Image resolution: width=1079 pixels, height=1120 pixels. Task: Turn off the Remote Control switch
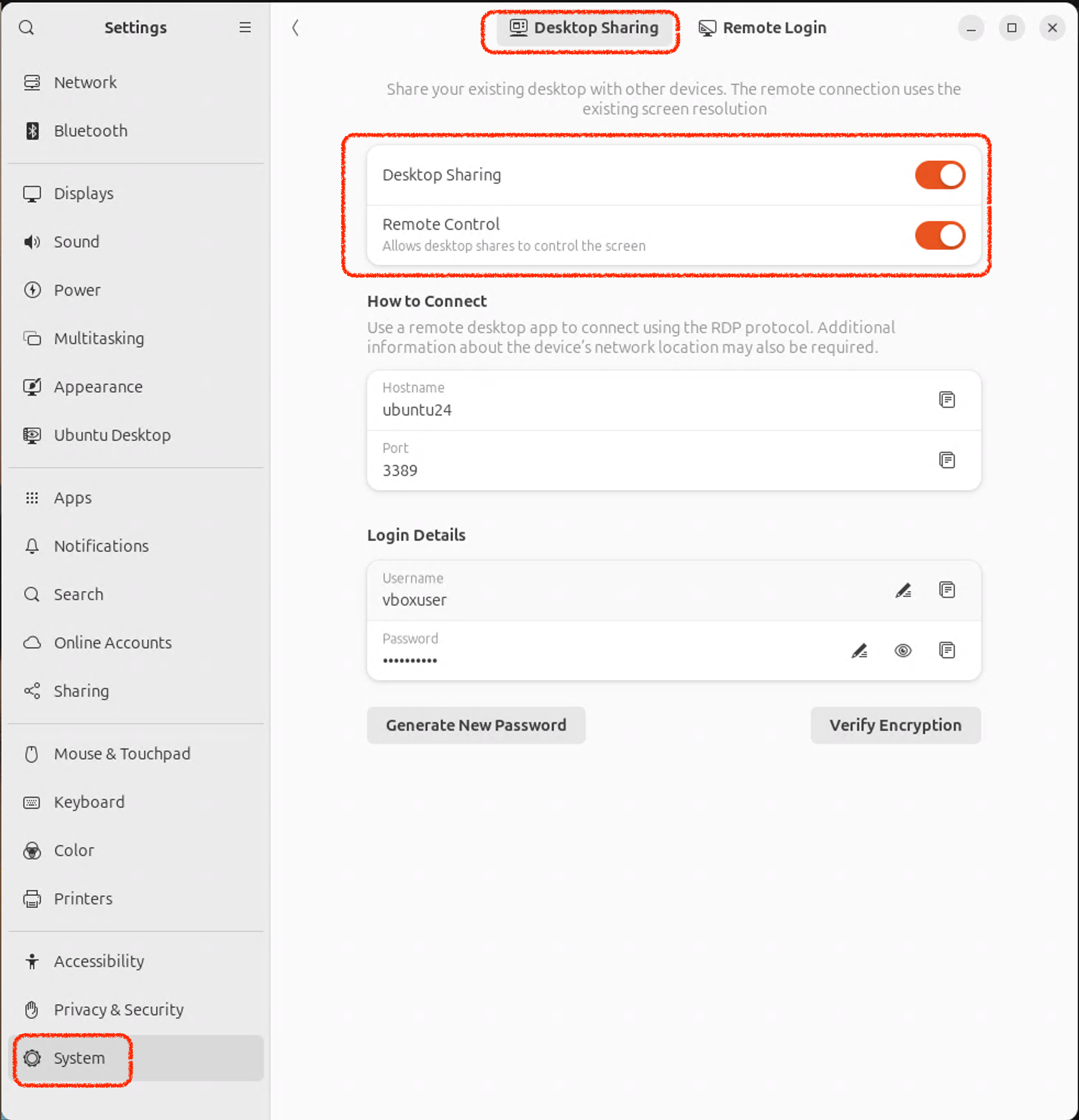(x=939, y=235)
